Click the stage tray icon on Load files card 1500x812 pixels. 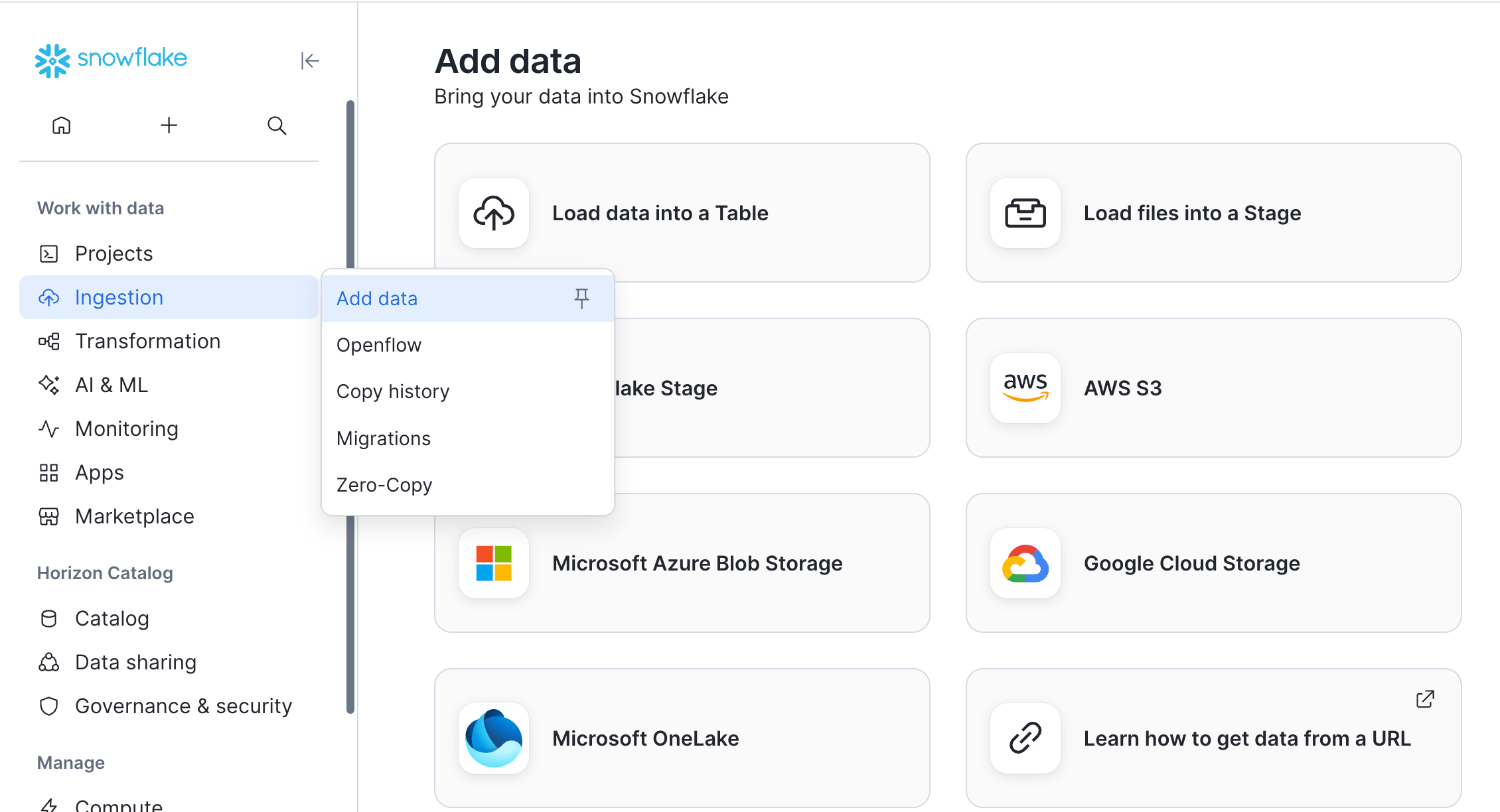coord(1025,213)
